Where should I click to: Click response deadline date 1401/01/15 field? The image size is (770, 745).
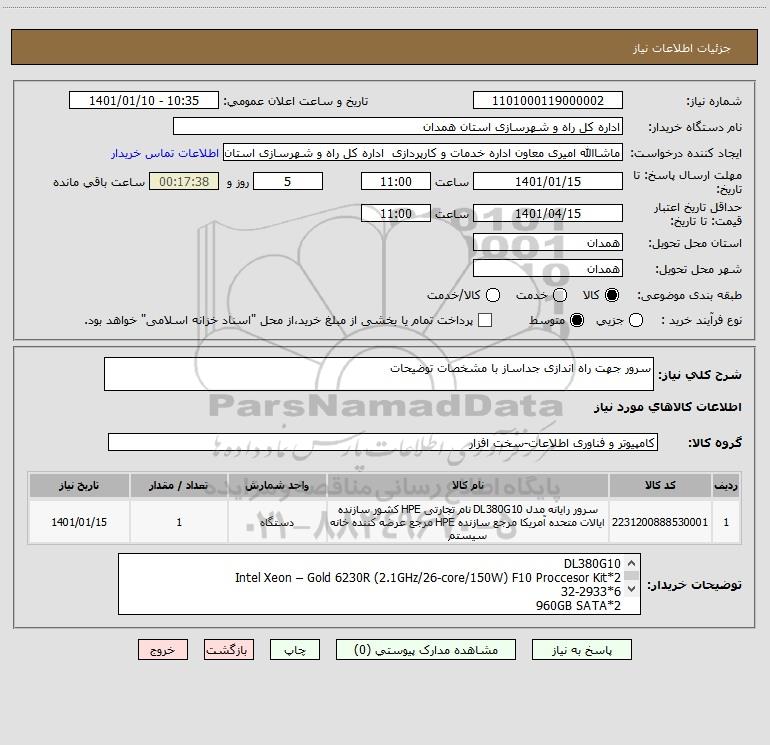coord(548,181)
